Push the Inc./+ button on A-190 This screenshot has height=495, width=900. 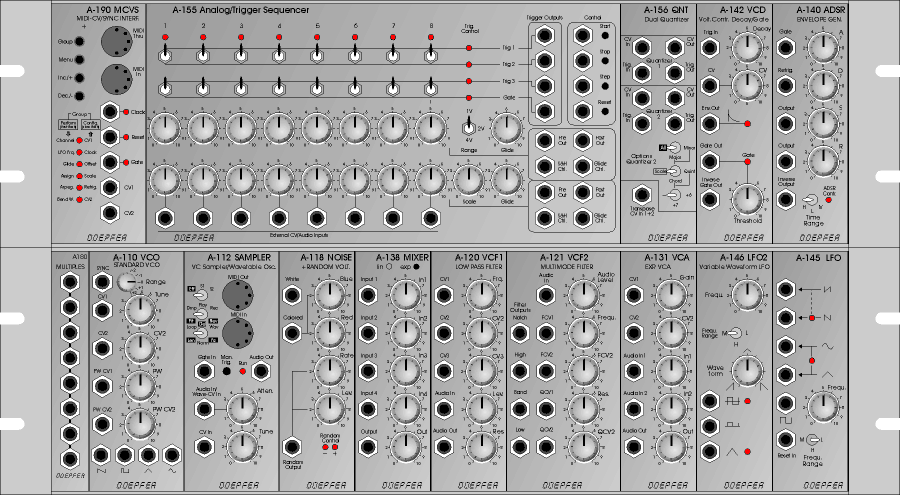[79, 78]
